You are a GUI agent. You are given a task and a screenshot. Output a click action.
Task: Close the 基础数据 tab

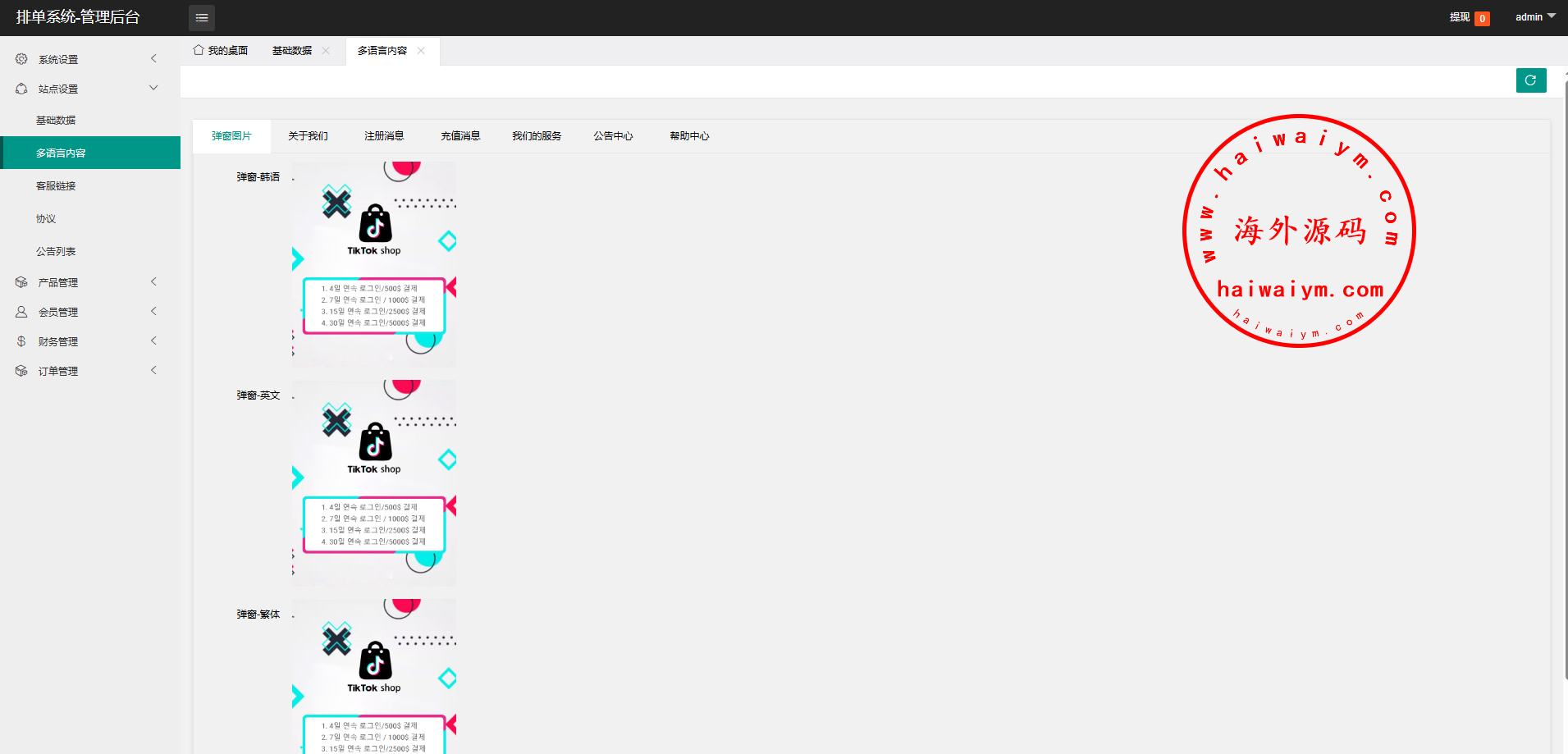[x=326, y=51]
